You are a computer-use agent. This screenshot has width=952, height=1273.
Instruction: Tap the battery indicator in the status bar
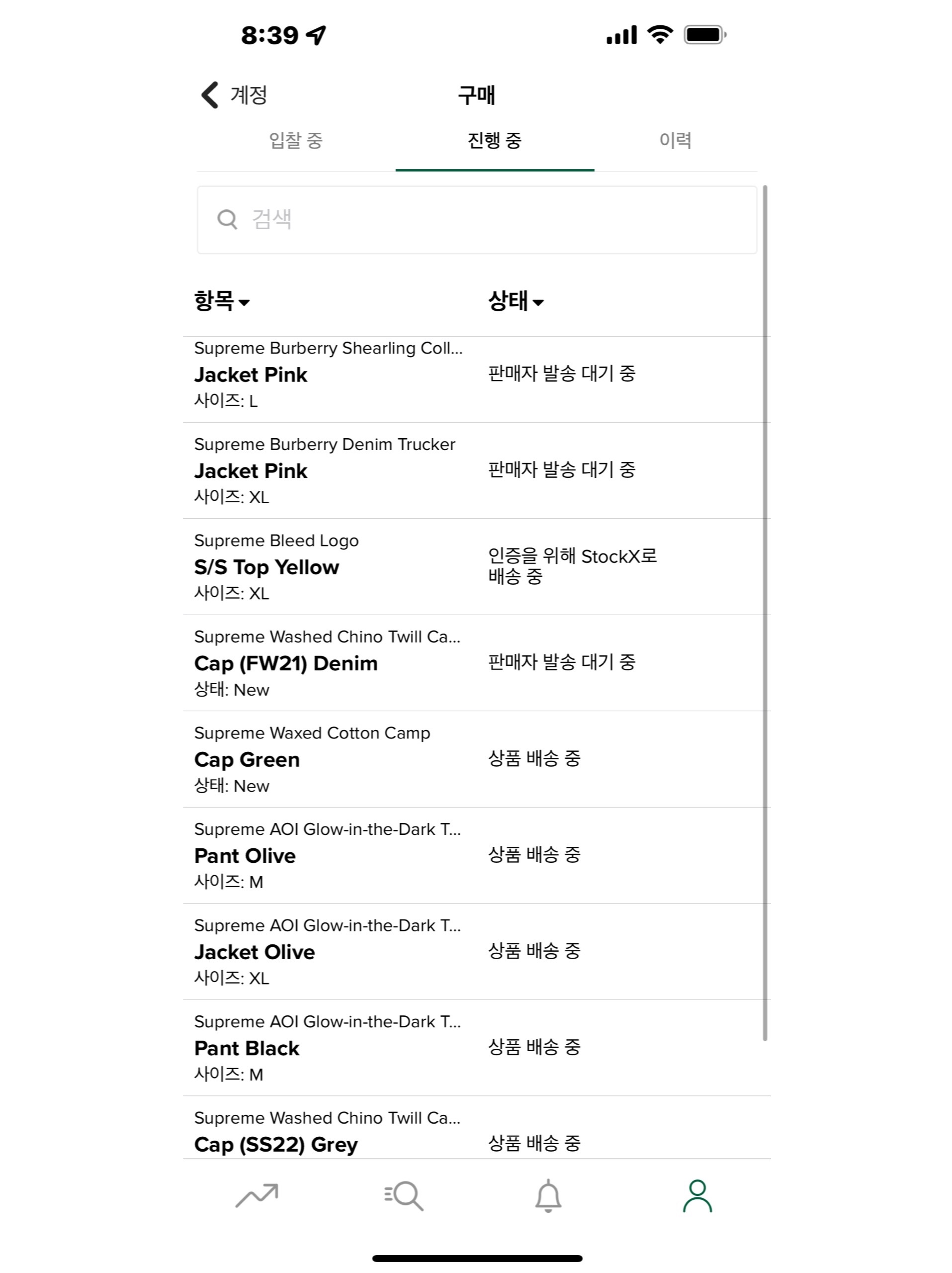[x=705, y=34]
